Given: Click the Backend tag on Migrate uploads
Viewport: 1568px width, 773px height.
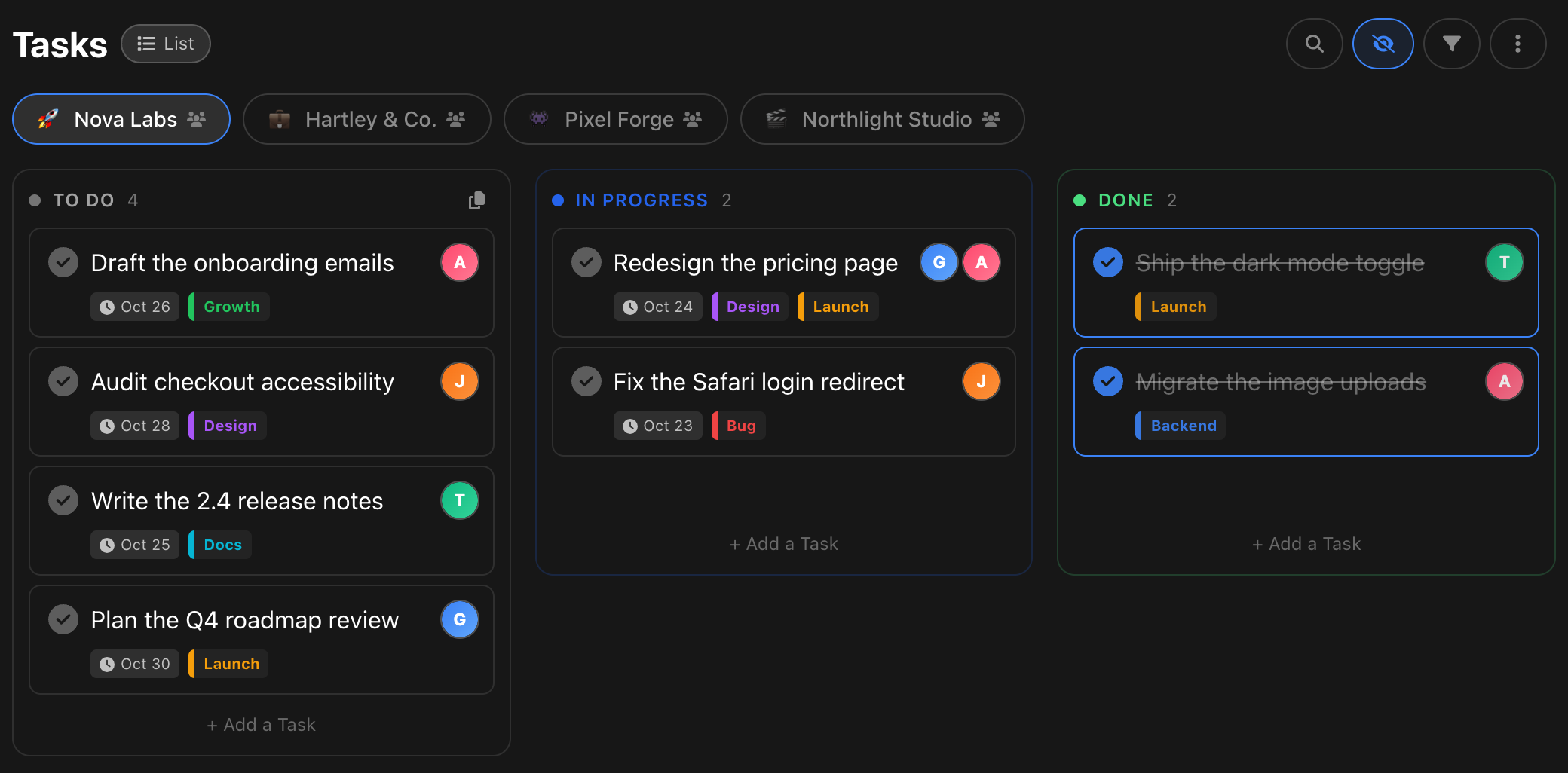Looking at the screenshot, I should [x=1181, y=426].
